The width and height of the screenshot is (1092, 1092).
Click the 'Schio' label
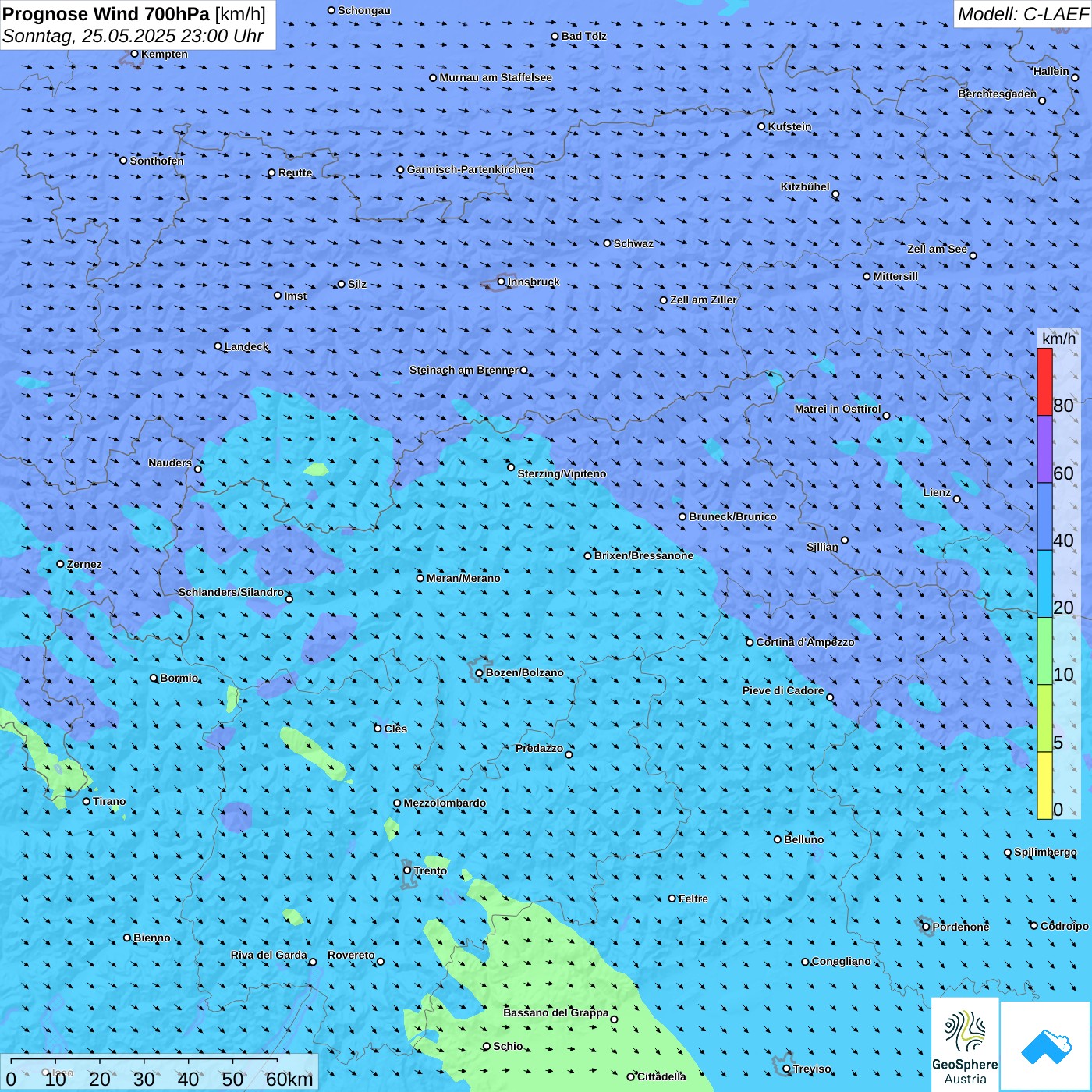click(x=509, y=1046)
